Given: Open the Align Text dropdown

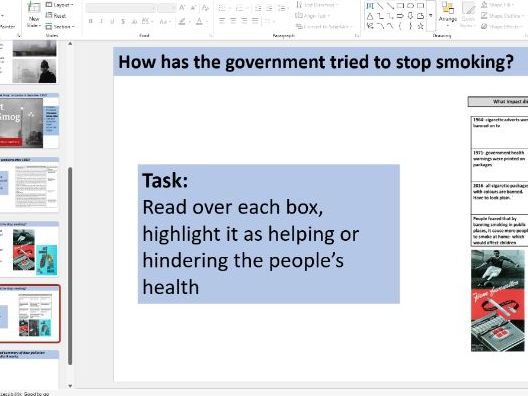Looking at the screenshot, I should click(x=312, y=15).
